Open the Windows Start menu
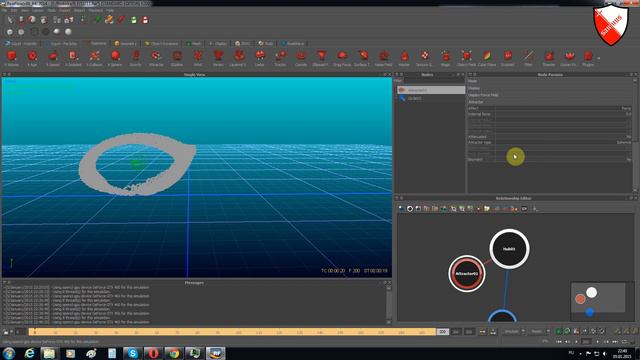 (x=9, y=353)
